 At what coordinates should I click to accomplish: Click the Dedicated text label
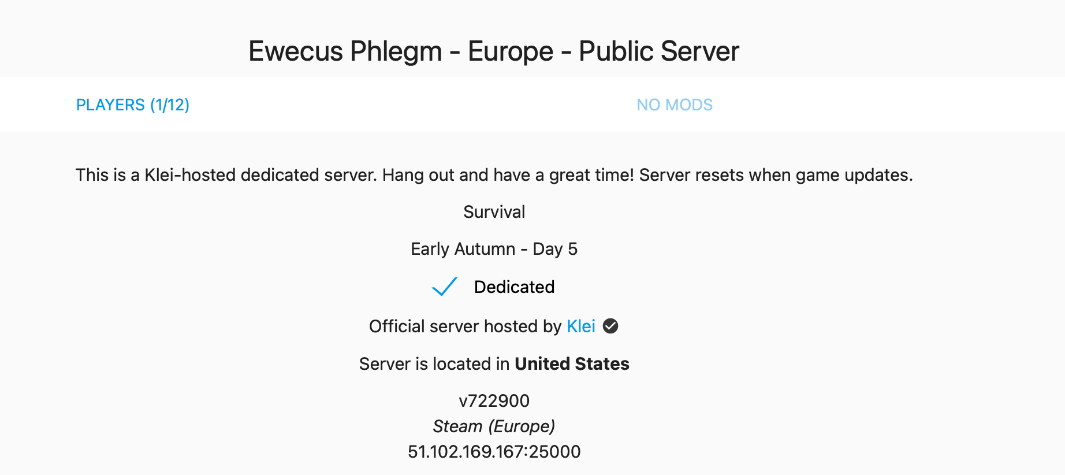(514, 287)
